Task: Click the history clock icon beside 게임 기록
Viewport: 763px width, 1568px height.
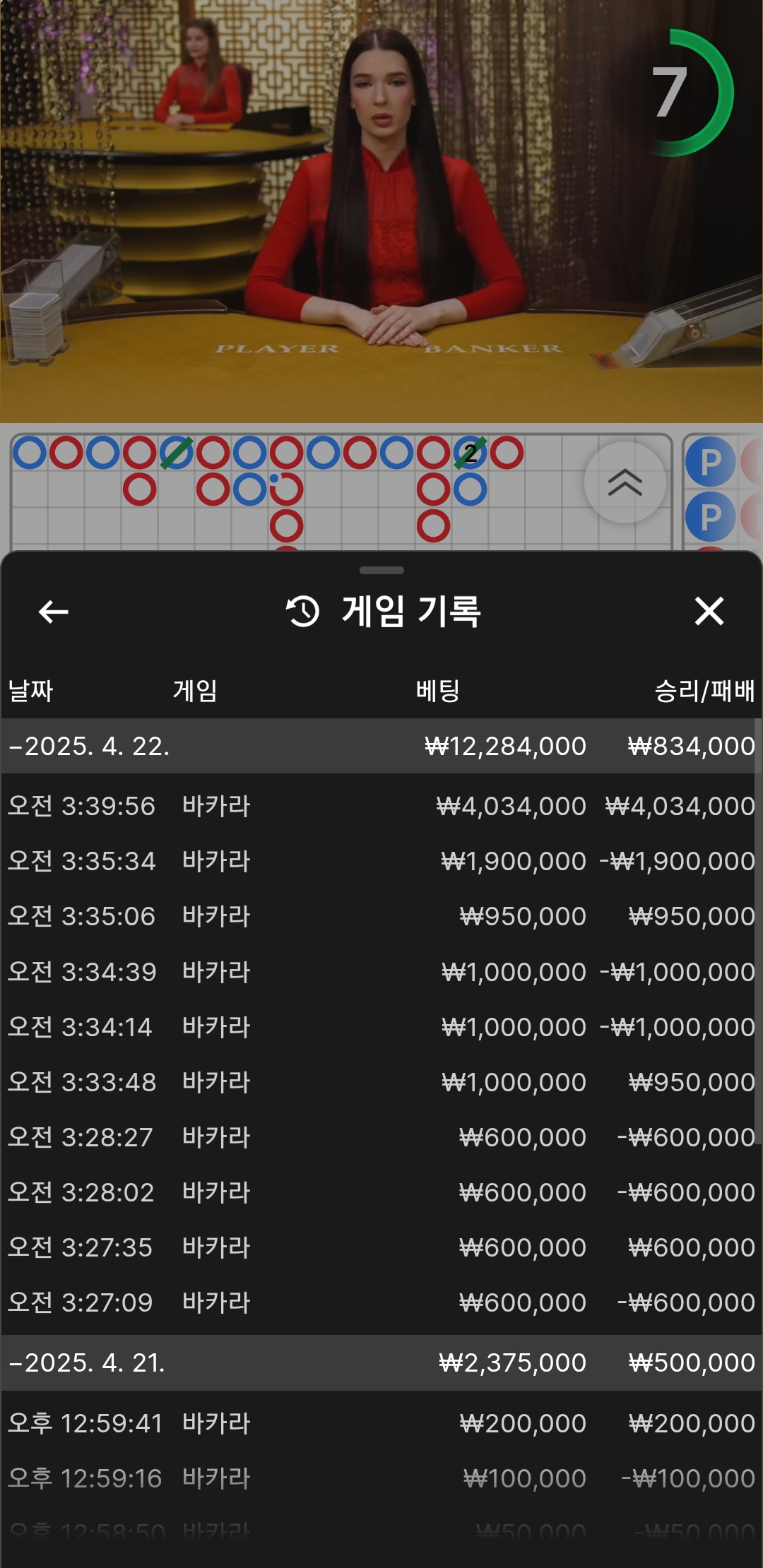Action: [x=303, y=612]
